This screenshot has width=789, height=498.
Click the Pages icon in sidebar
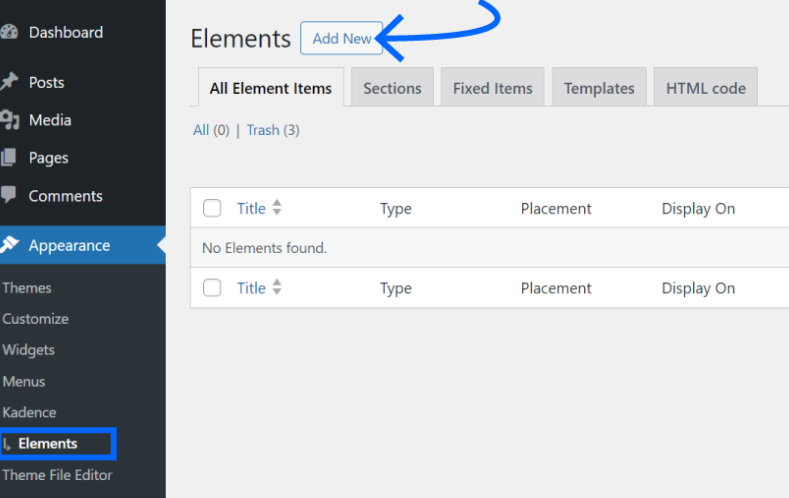pos(9,158)
